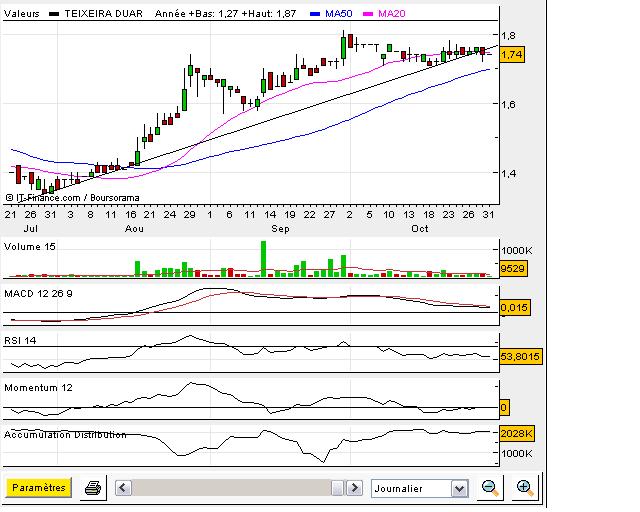Click the IT-Finance.com / Boursorama credit
Screen dimensions: 640x512
(x=73, y=198)
